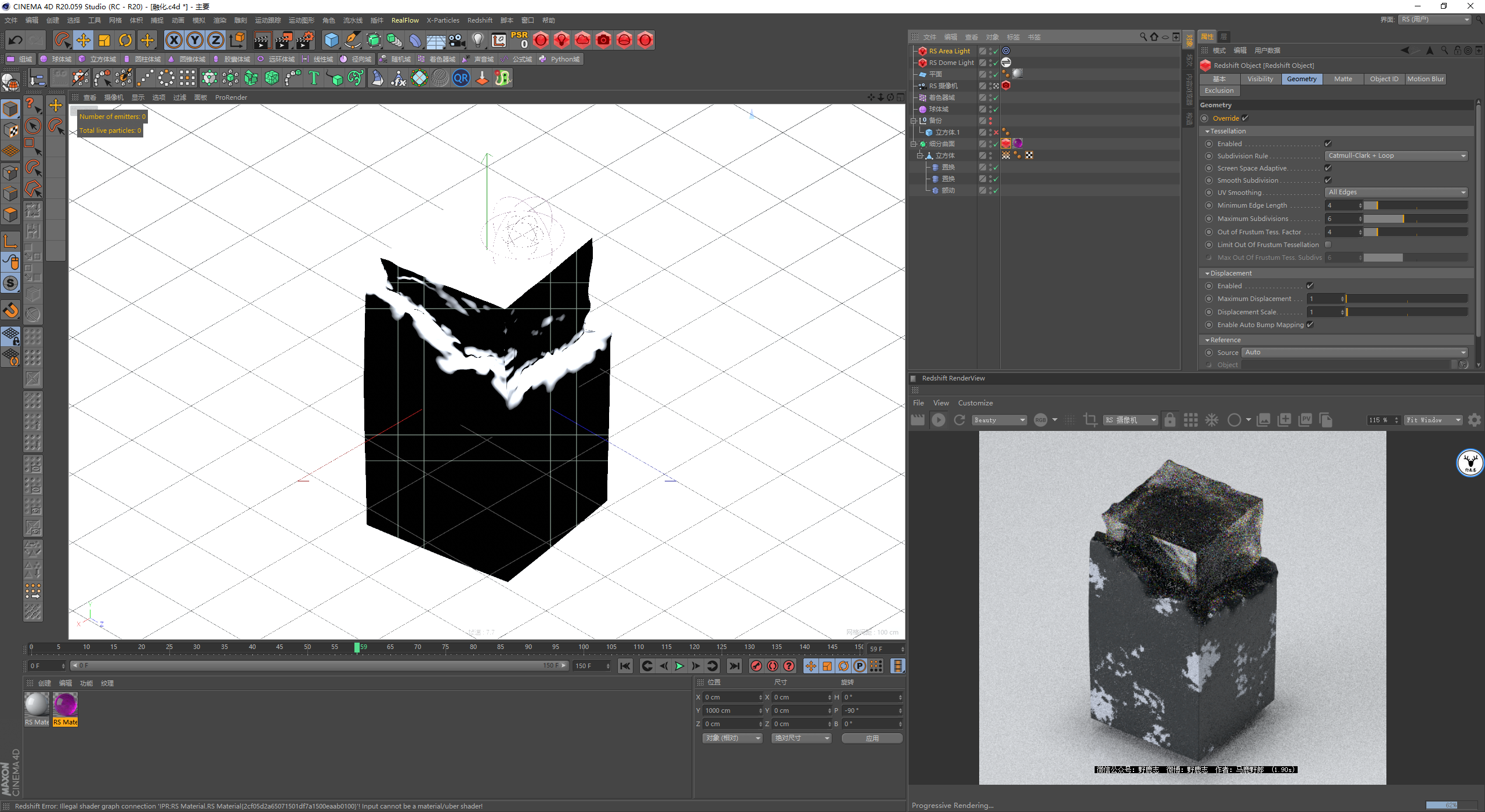Click the 应用 apply button

872,738
